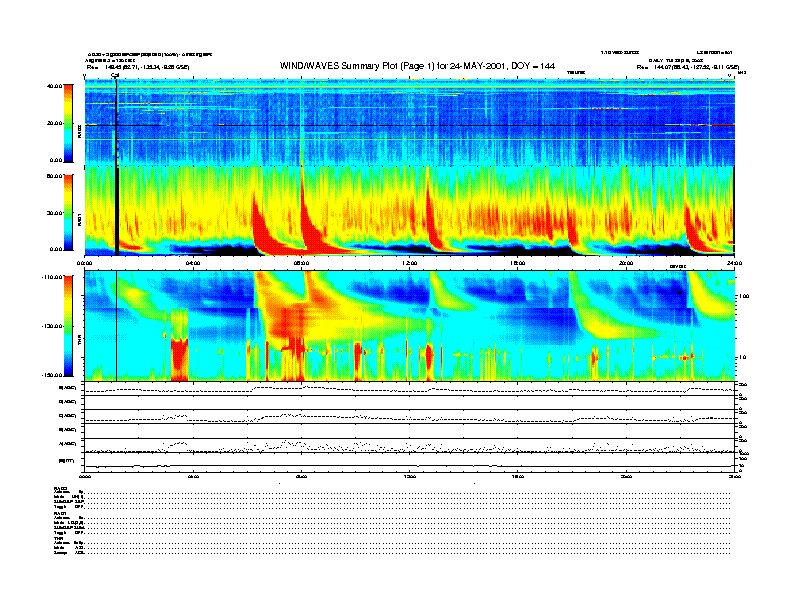
Task: Click the RAD2 intensity color bar
Action: coord(68,123)
